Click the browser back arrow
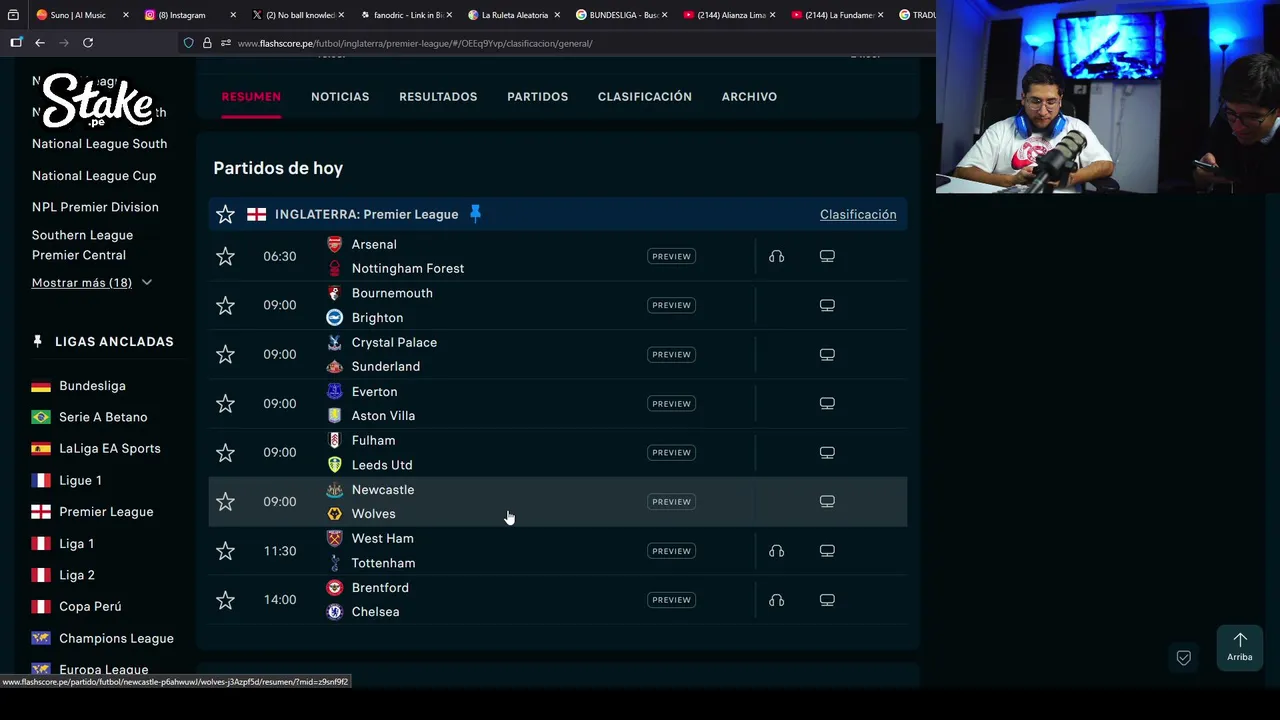Image resolution: width=1280 pixels, height=720 pixels. 40,43
